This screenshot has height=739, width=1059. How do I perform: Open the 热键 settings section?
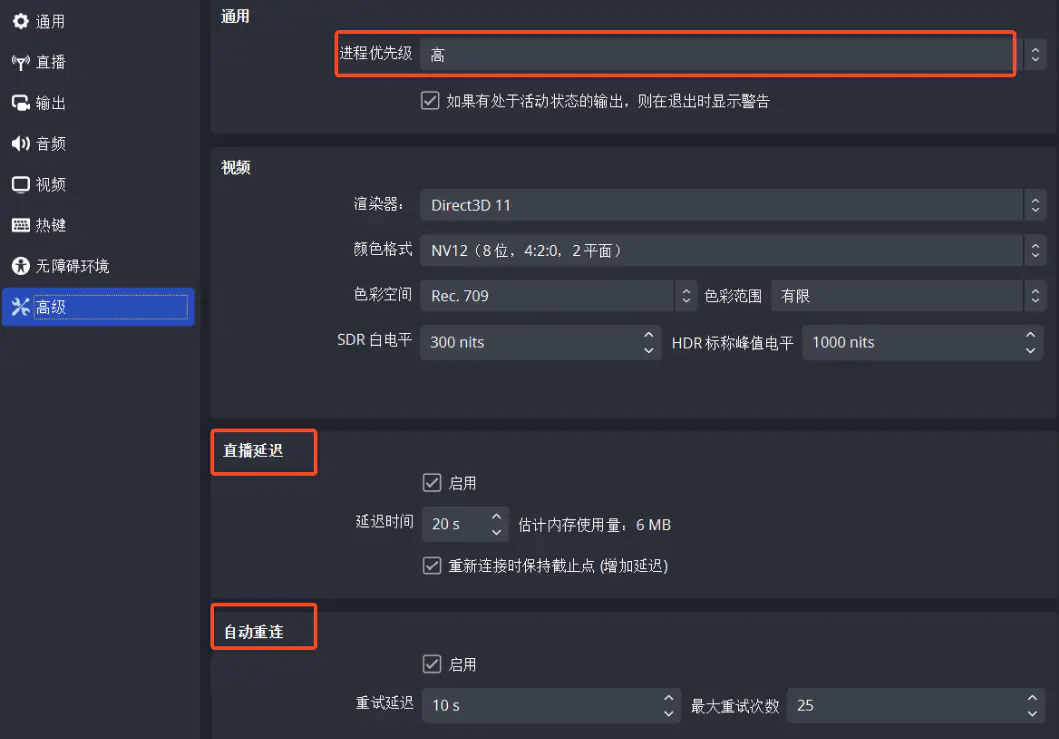coord(99,225)
